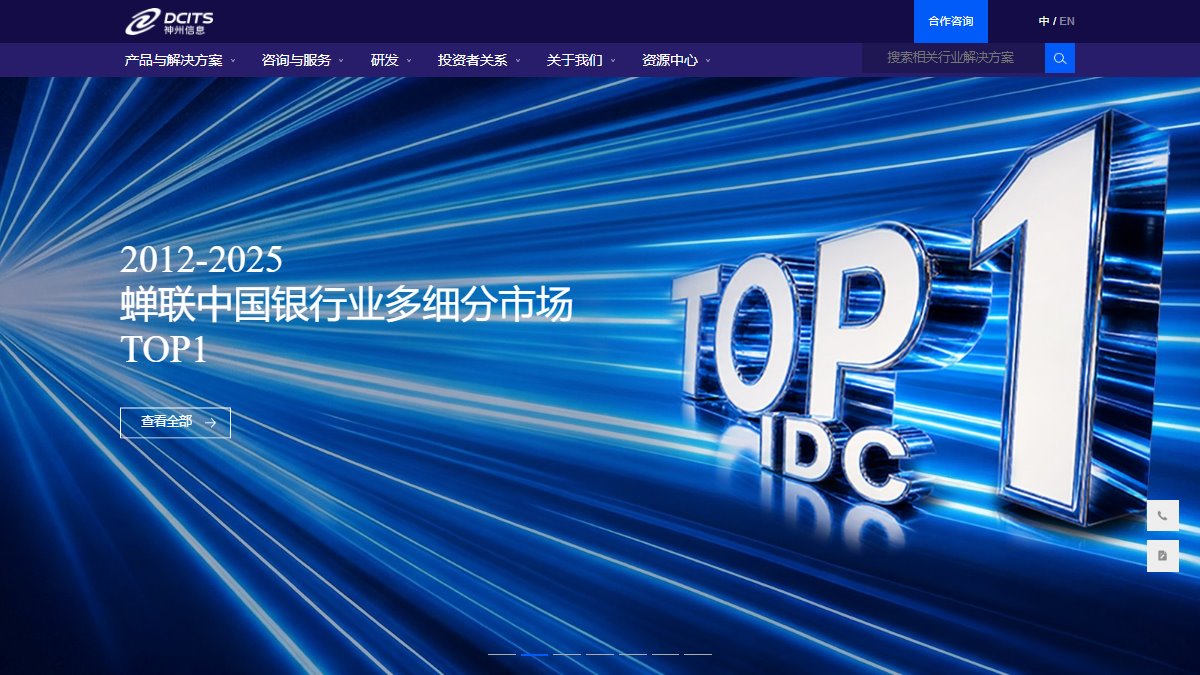This screenshot has height=675, width=1200.
Task: Jump to the third carousel slide indicator
Action: (567, 653)
